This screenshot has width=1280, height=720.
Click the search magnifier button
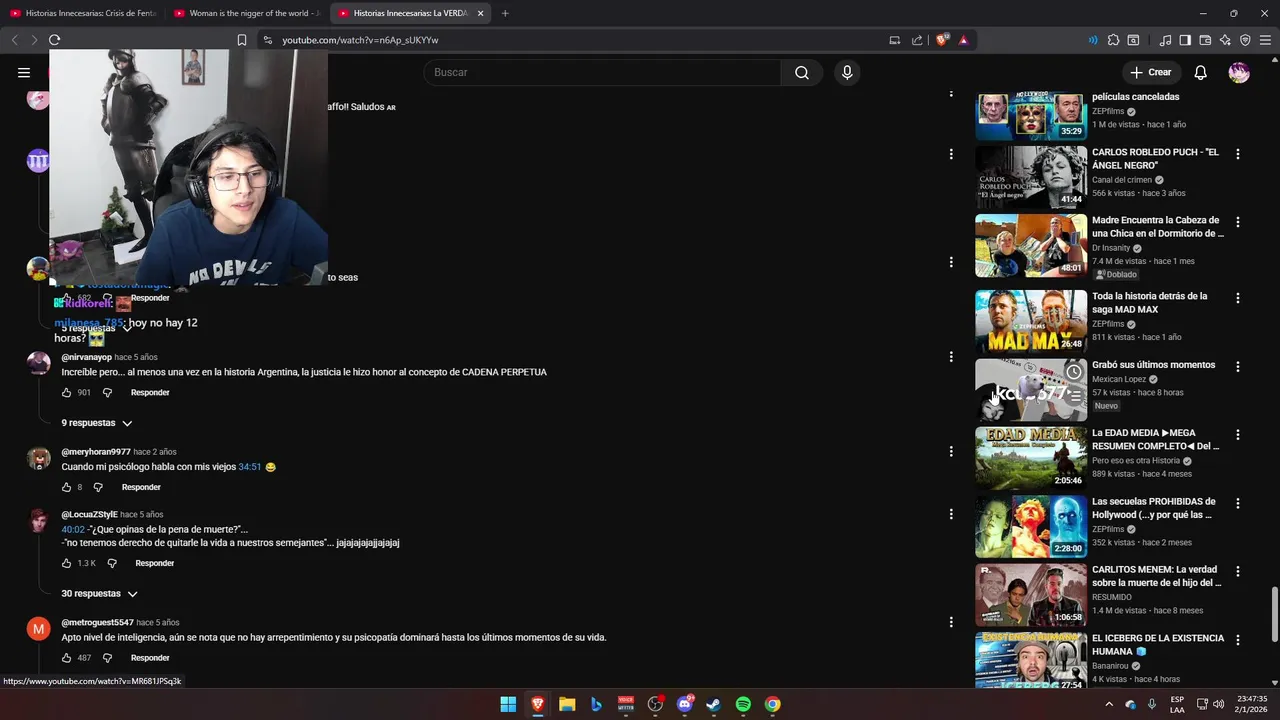pos(802,72)
